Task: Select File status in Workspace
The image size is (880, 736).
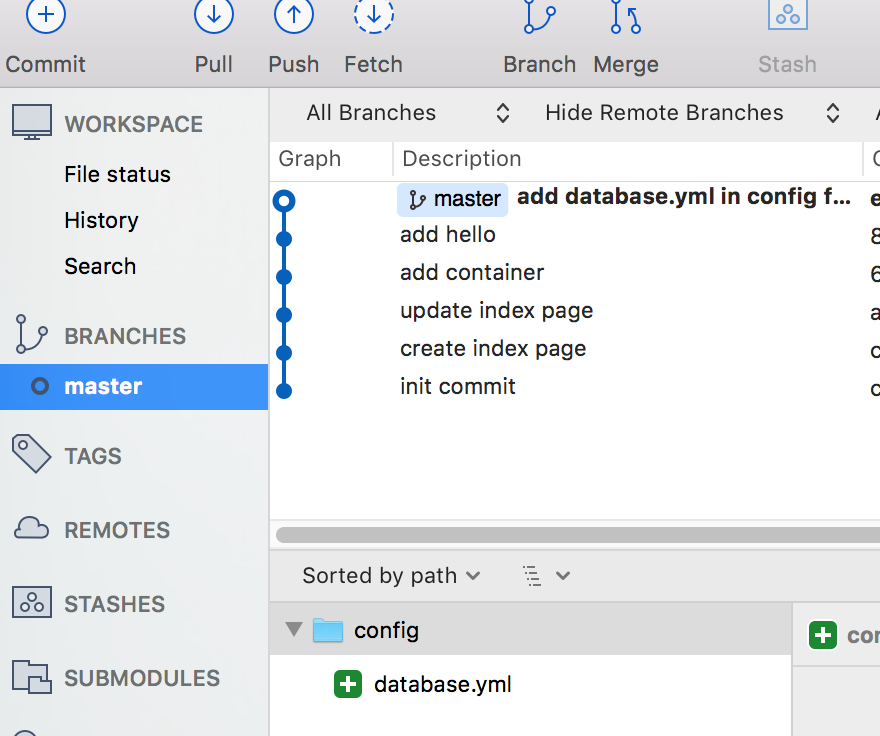Action: (117, 174)
